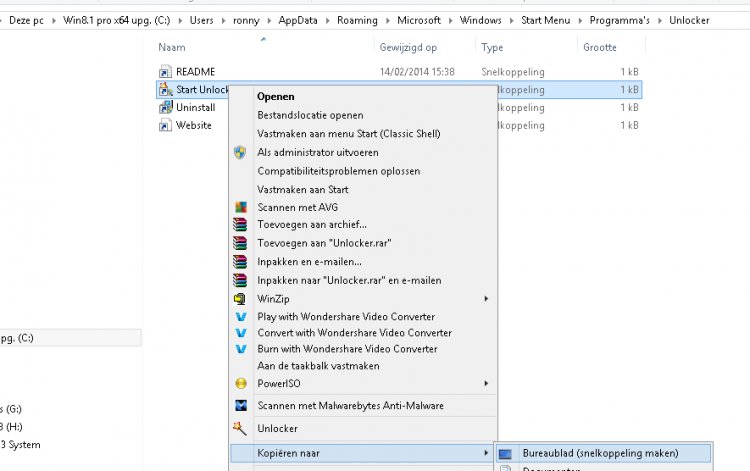Image resolution: width=750 pixels, height=471 pixels.
Task: Click the Unlocker wand icon
Action: [240, 429]
